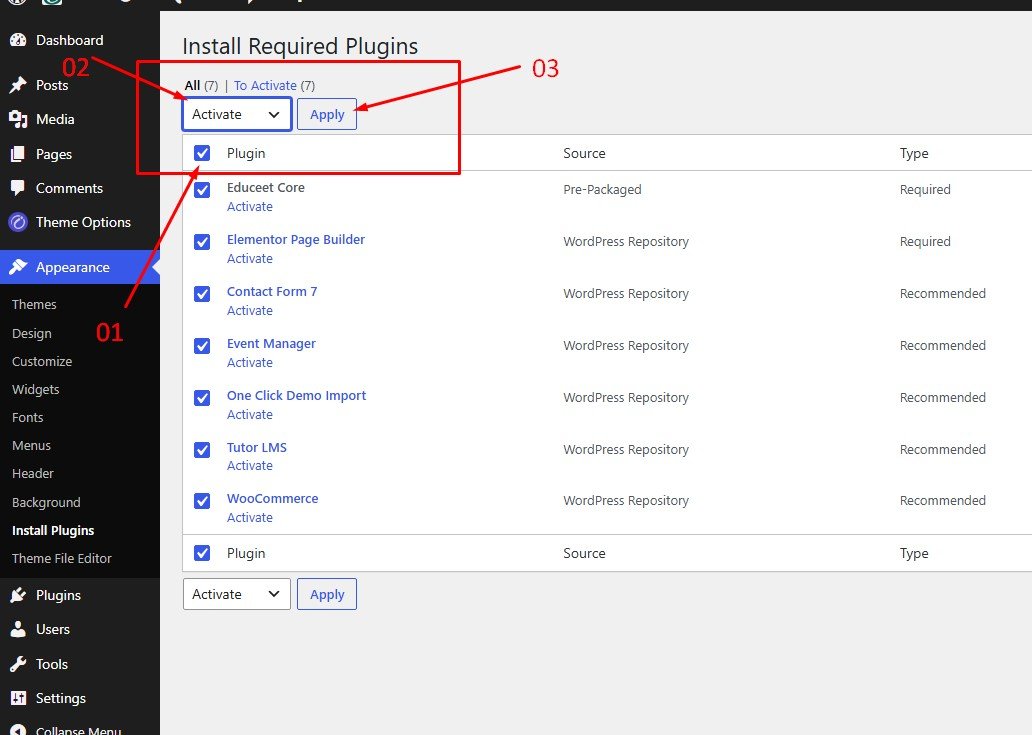
Task: Open the Widgets submenu item
Action: (36, 390)
